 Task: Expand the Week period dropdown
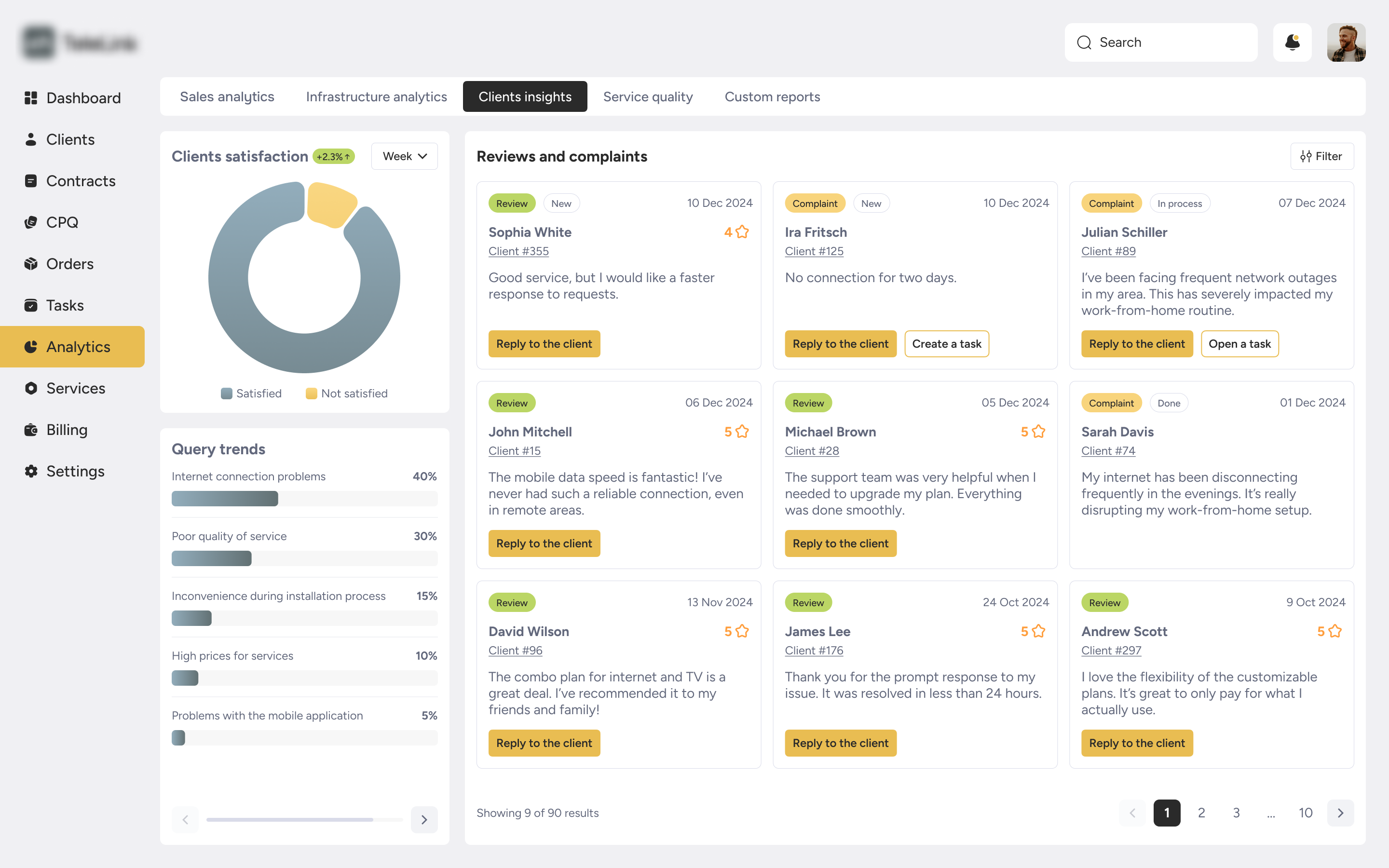tap(404, 156)
